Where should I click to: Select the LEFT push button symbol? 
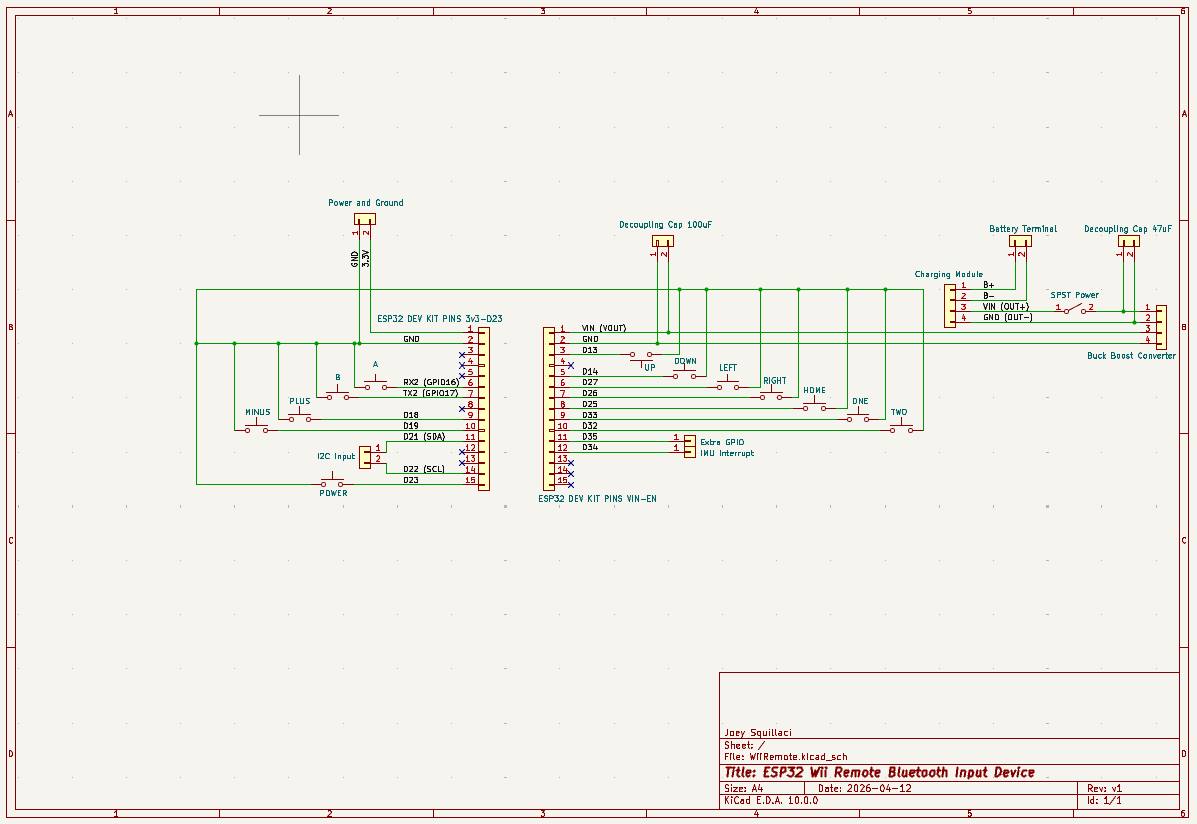pyautogui.click(x=728, y=384)
